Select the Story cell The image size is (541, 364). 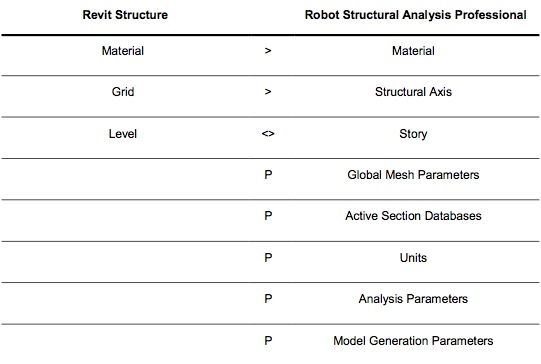point(413,134)
